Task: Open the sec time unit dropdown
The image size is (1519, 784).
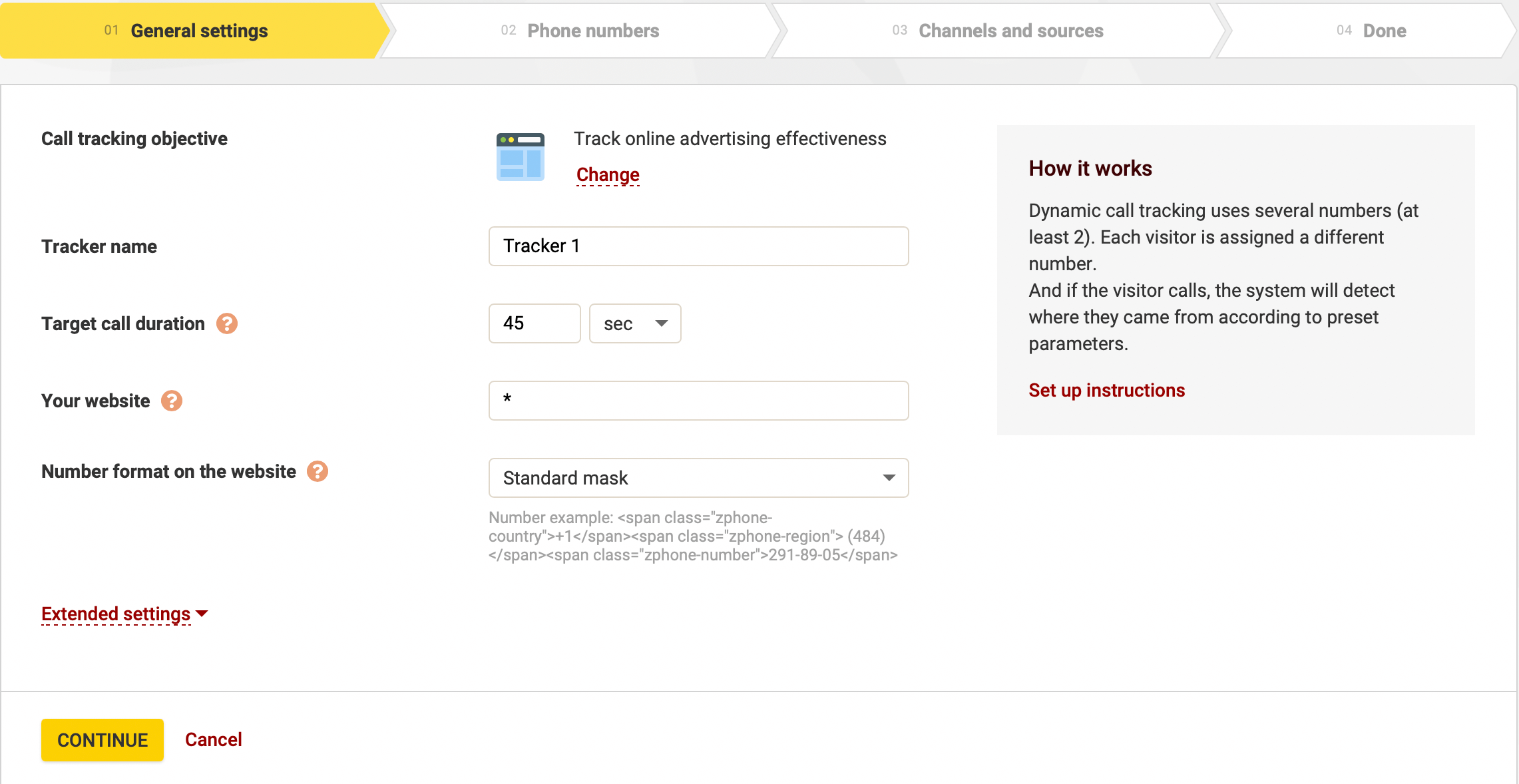Action: [x=634, y=323]
